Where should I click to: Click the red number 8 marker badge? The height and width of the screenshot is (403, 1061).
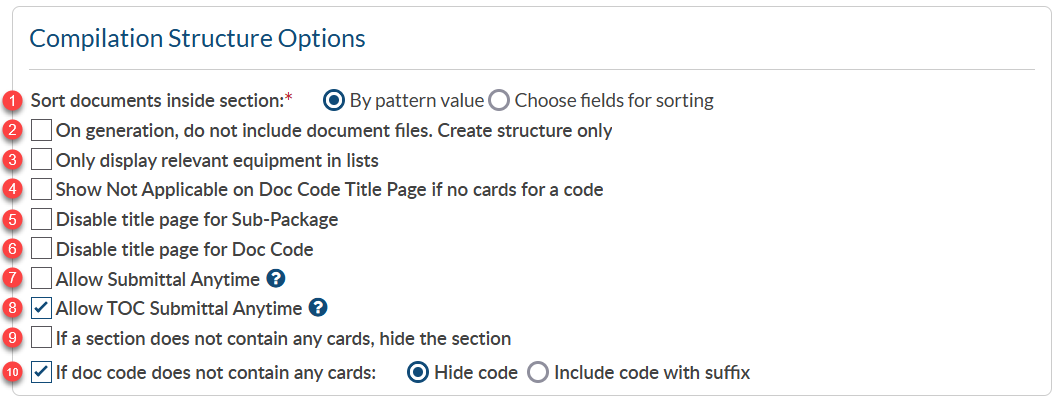(13, 309)
